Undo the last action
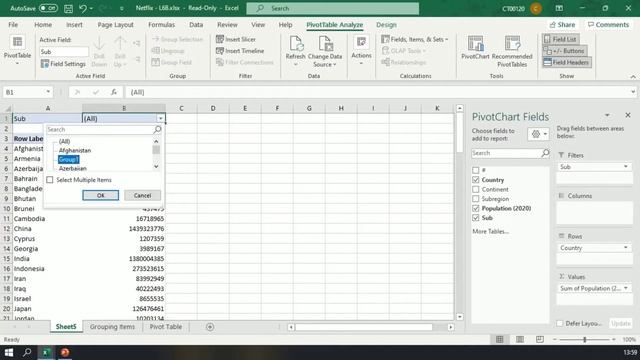The width and height of the screenshot is (640, 360). point(83,8)
